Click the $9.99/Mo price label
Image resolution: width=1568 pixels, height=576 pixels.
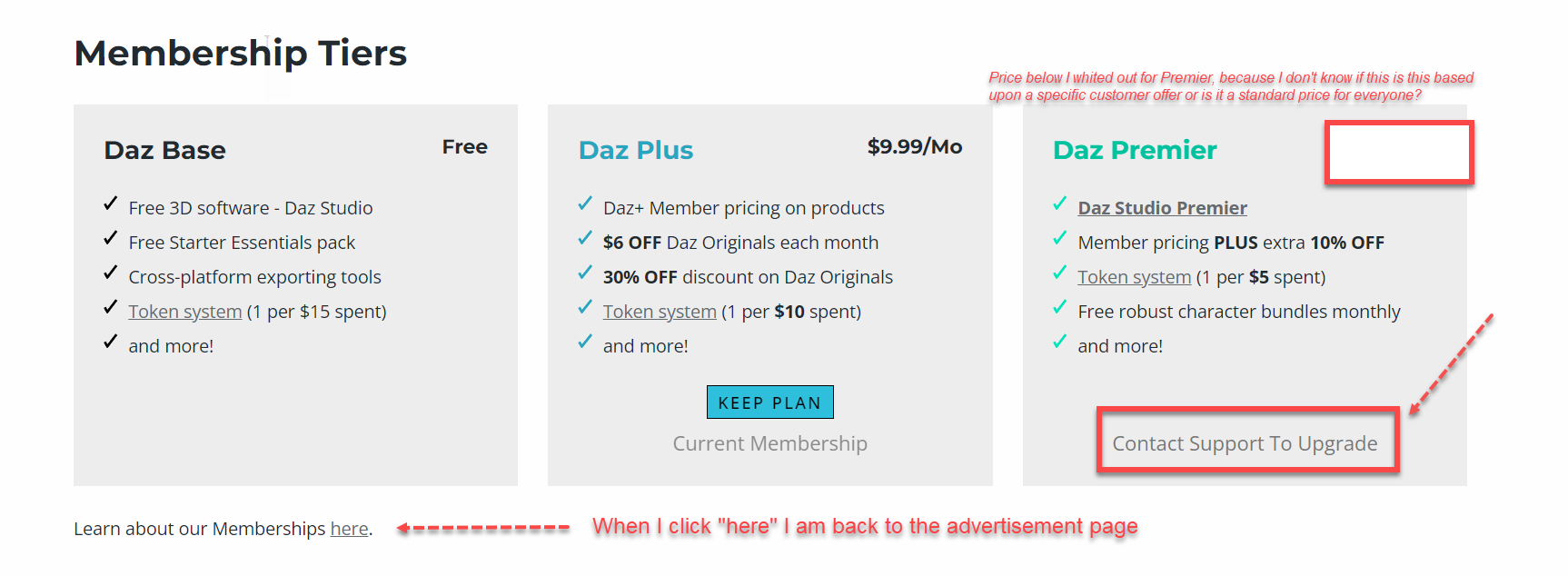[x=914, y=146]
